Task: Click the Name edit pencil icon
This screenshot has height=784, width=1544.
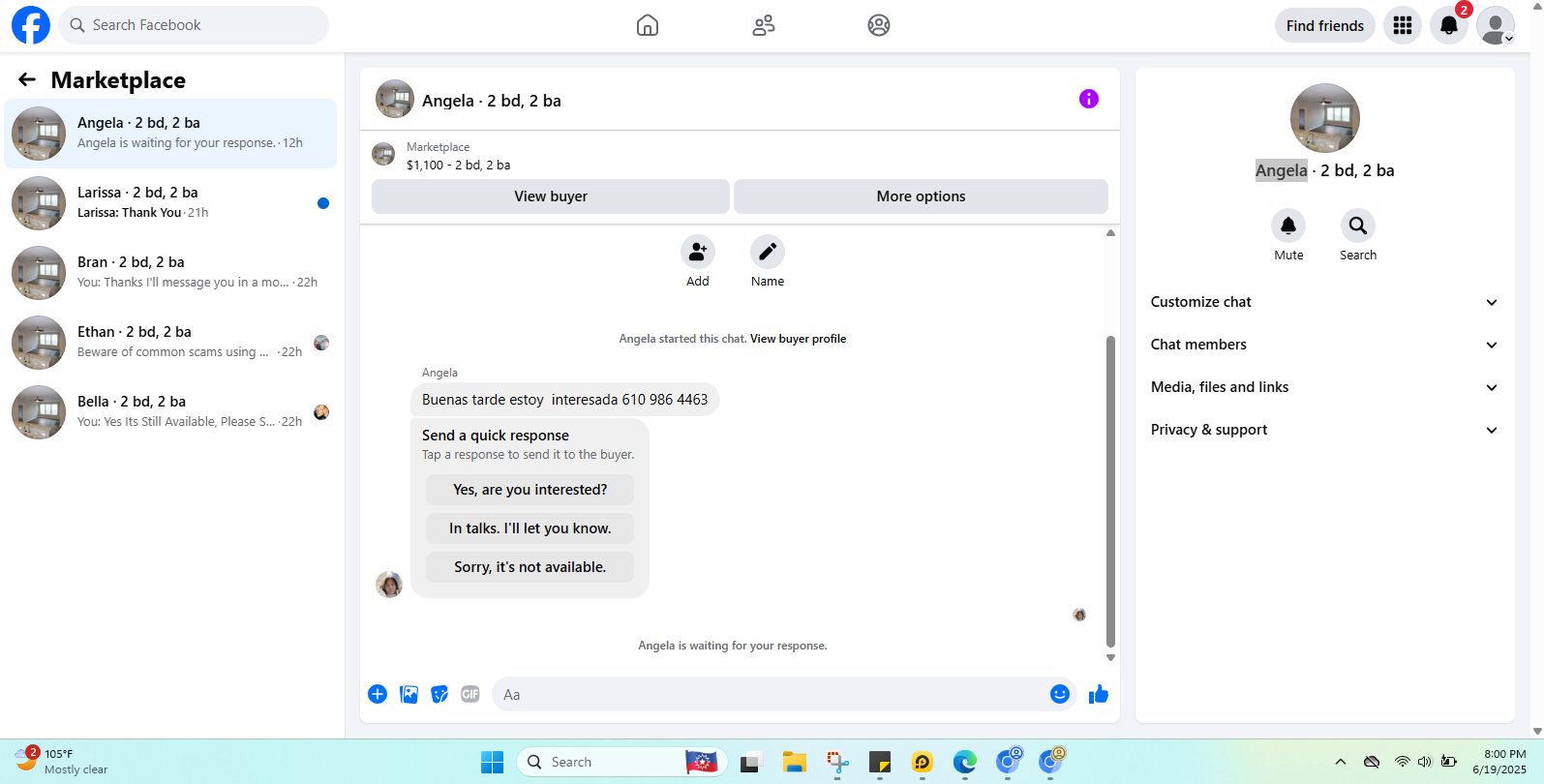Action: [768, 252]
